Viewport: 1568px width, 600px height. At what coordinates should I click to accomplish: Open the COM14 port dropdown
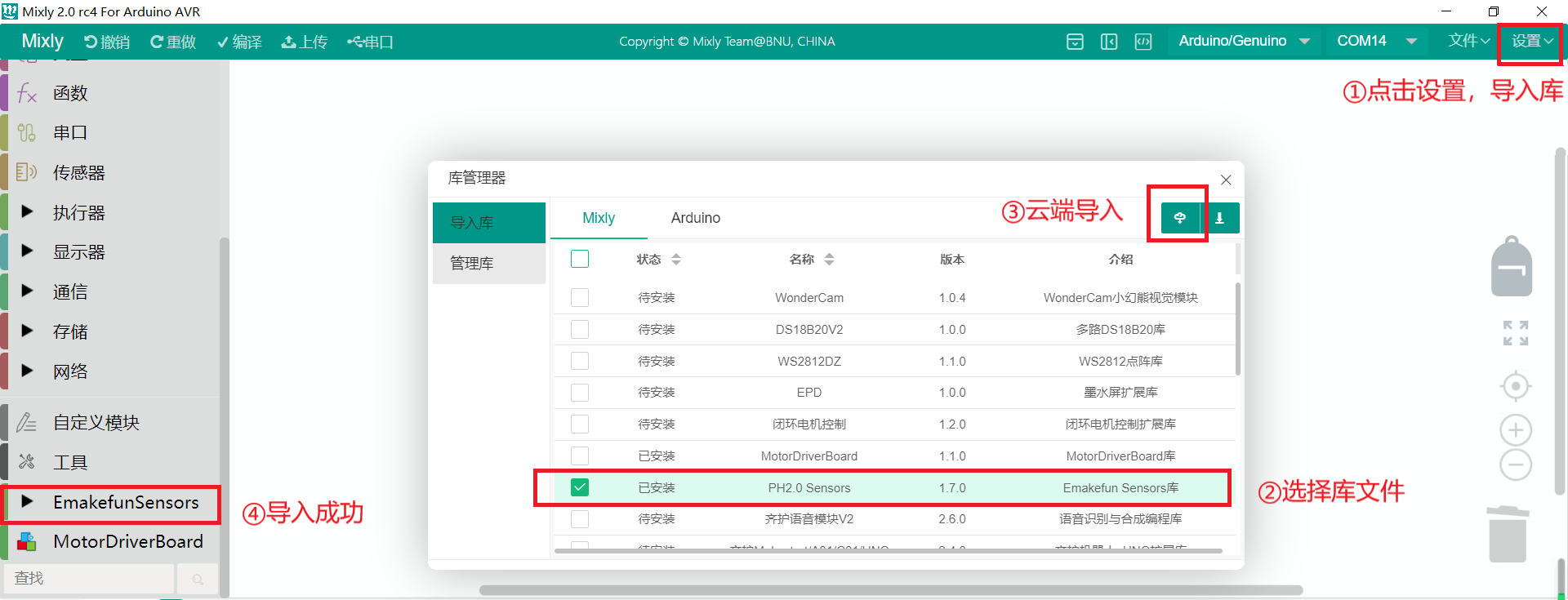[1376, 41]
